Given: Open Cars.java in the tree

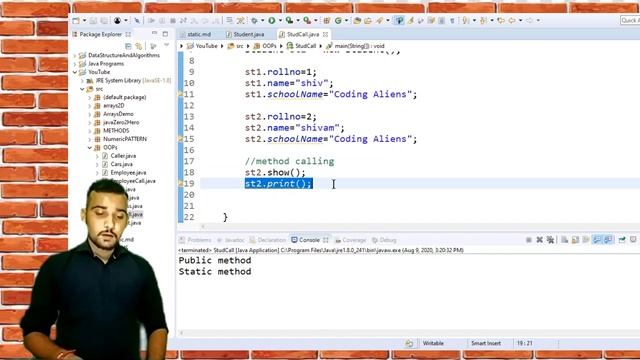Looking at the screenshot, I should pos(121,164).
